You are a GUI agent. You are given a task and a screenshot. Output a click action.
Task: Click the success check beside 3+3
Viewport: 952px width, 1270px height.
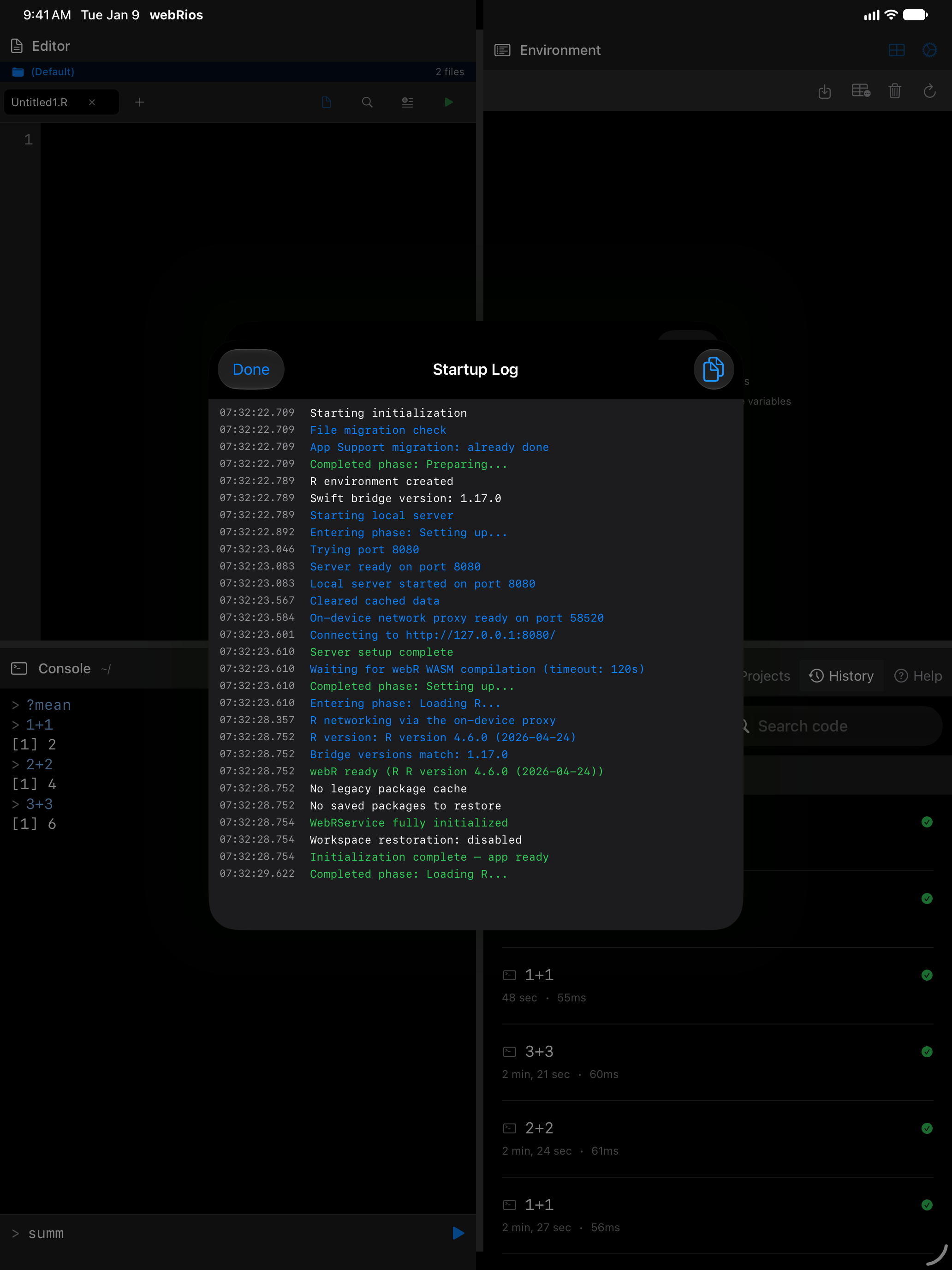[927, 1051]
